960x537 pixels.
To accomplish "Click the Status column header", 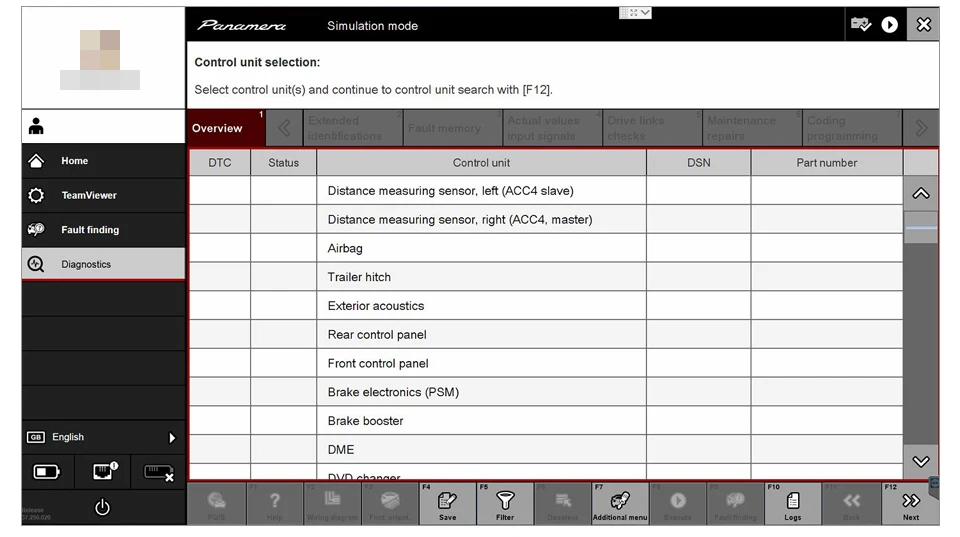I will click(x=283, y=163).
